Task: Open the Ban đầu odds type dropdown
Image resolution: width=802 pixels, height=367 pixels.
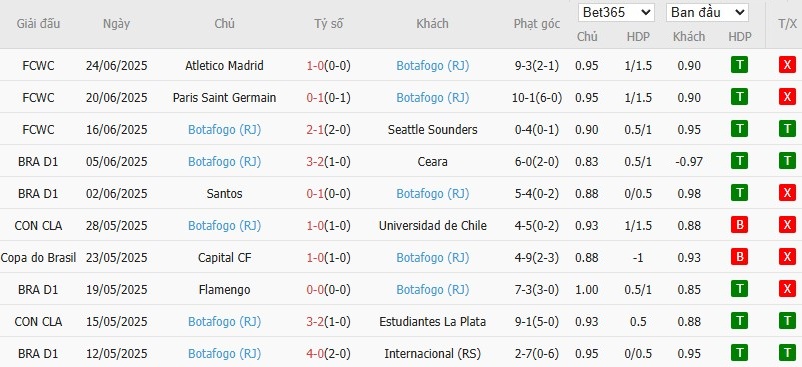Action: pyautogui.click(x=707, y=13)
